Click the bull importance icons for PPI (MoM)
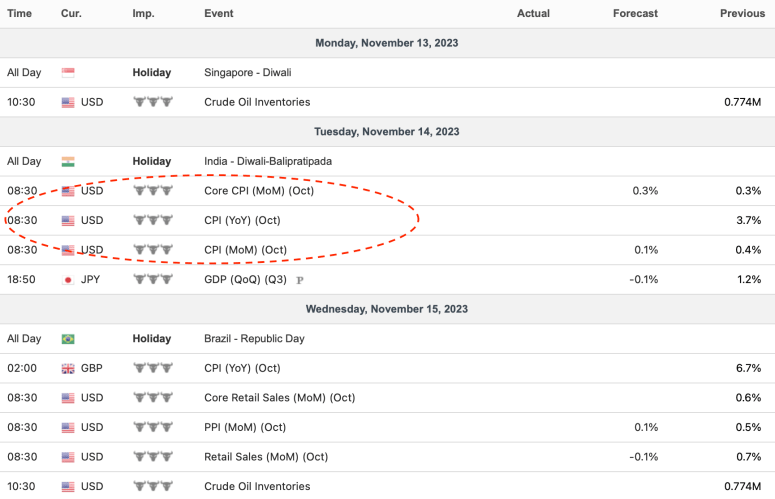The width and height of the screenshot is (775, 499). click(153, 428)
